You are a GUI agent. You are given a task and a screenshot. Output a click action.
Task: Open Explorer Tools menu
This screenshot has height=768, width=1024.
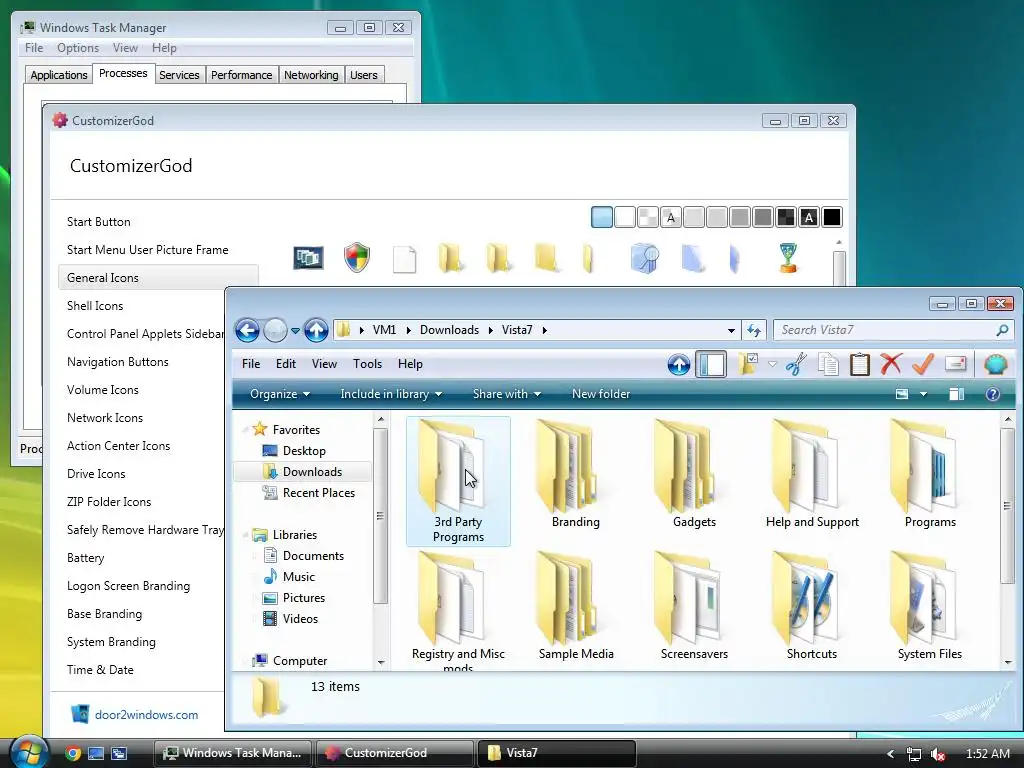(367, 364)
